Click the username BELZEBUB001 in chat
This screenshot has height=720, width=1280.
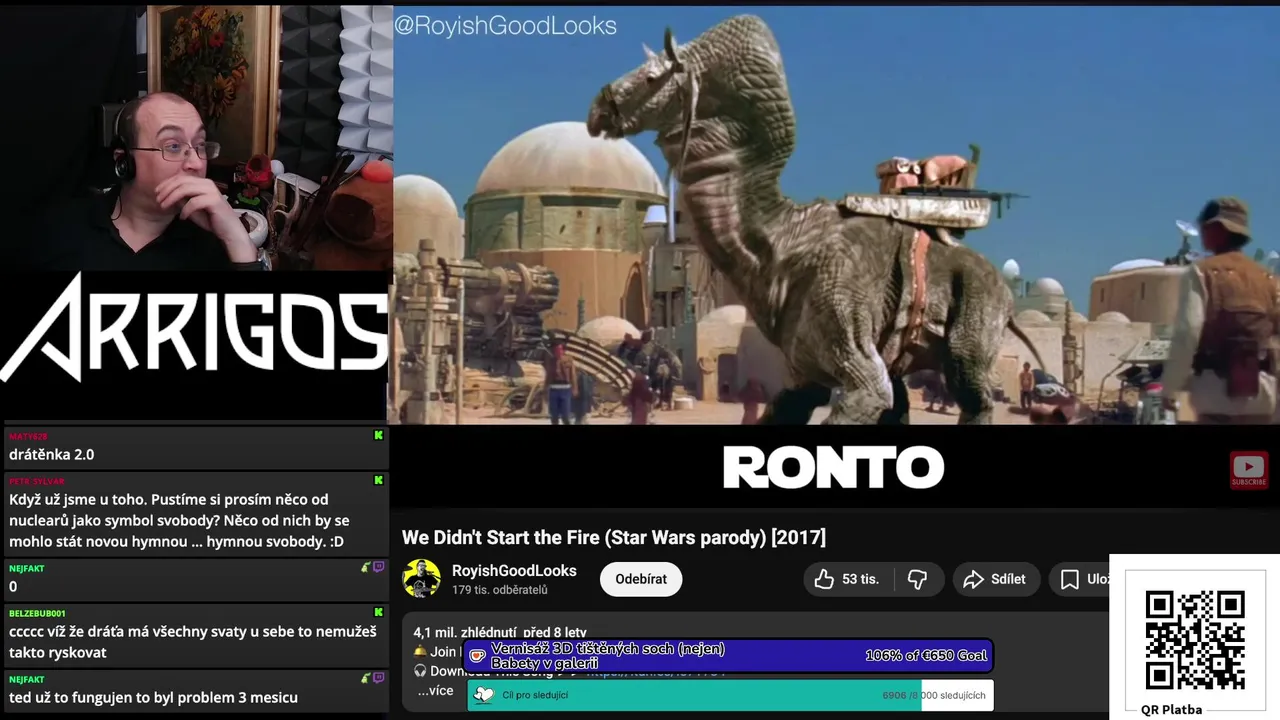[37, 613]
